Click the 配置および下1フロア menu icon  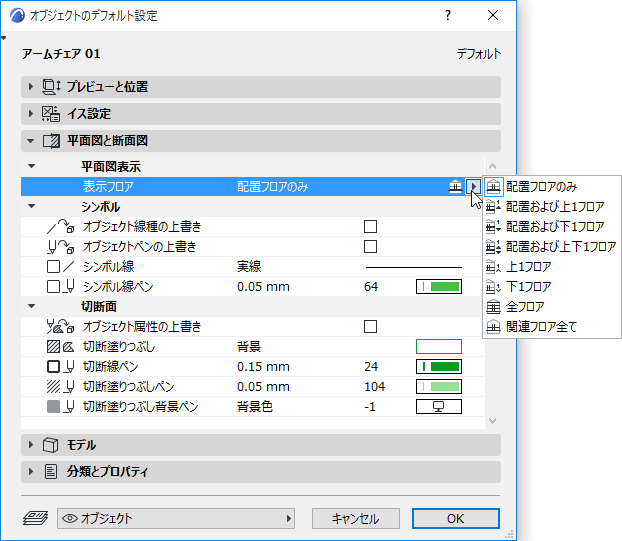(x=493, y=226)
